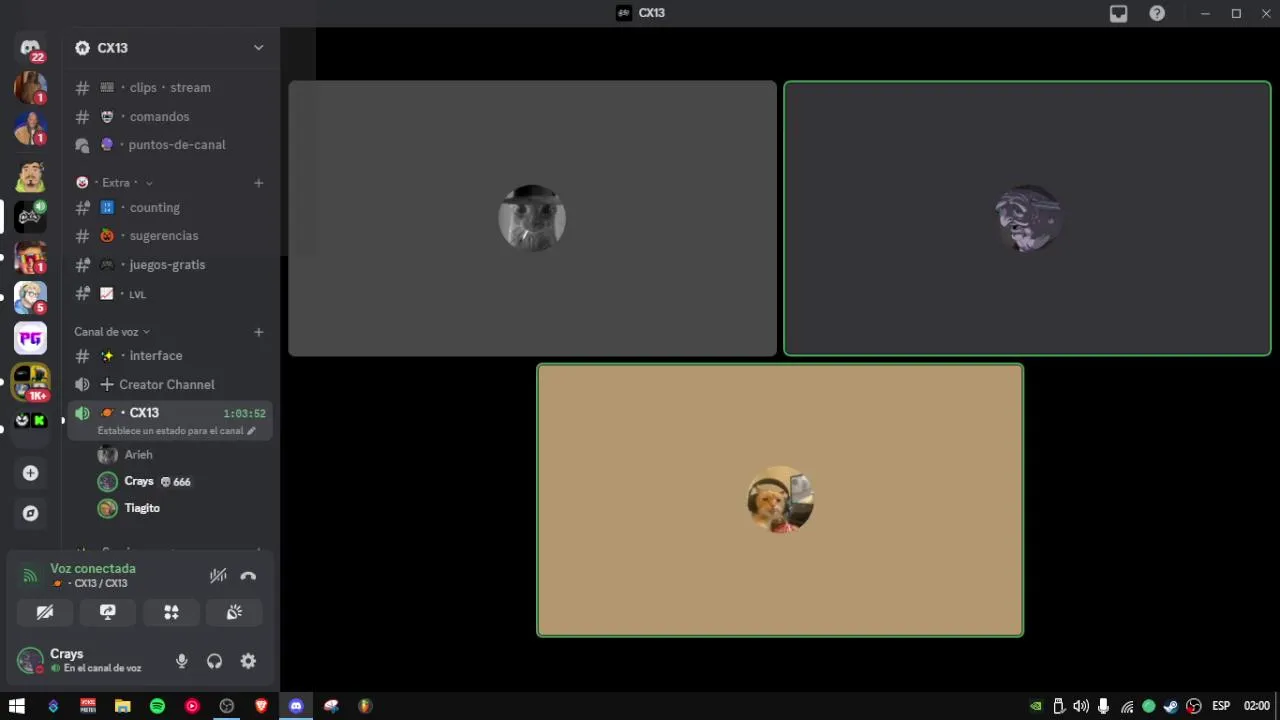This screenshot has width=1280, height=720.
Task: Open the clips · stream channel
Action: coord(170,88)
